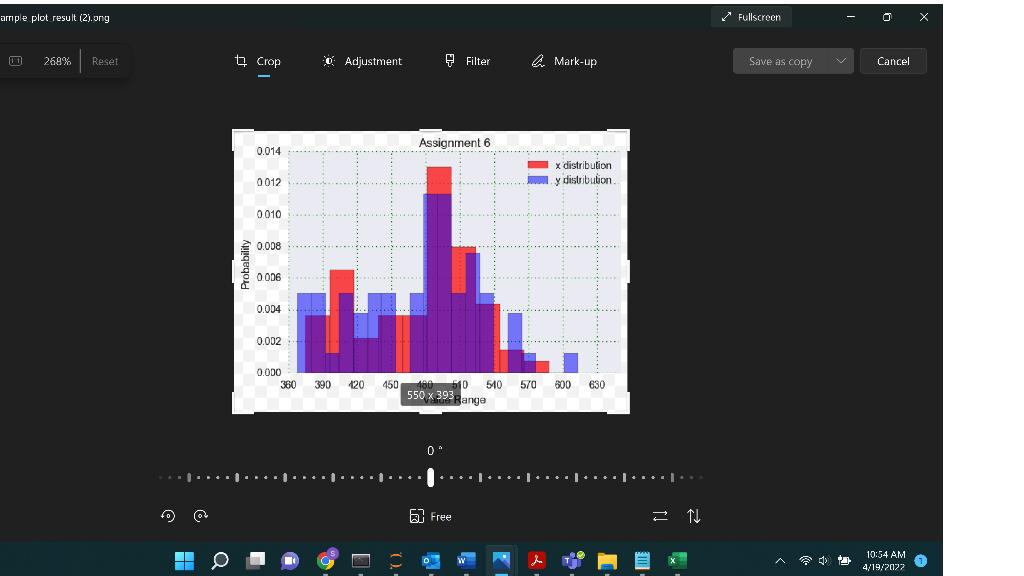Screen dimensions: 1024x576
Task: Rotate the photo counterclockwise
Action: [x=169, y=516]
